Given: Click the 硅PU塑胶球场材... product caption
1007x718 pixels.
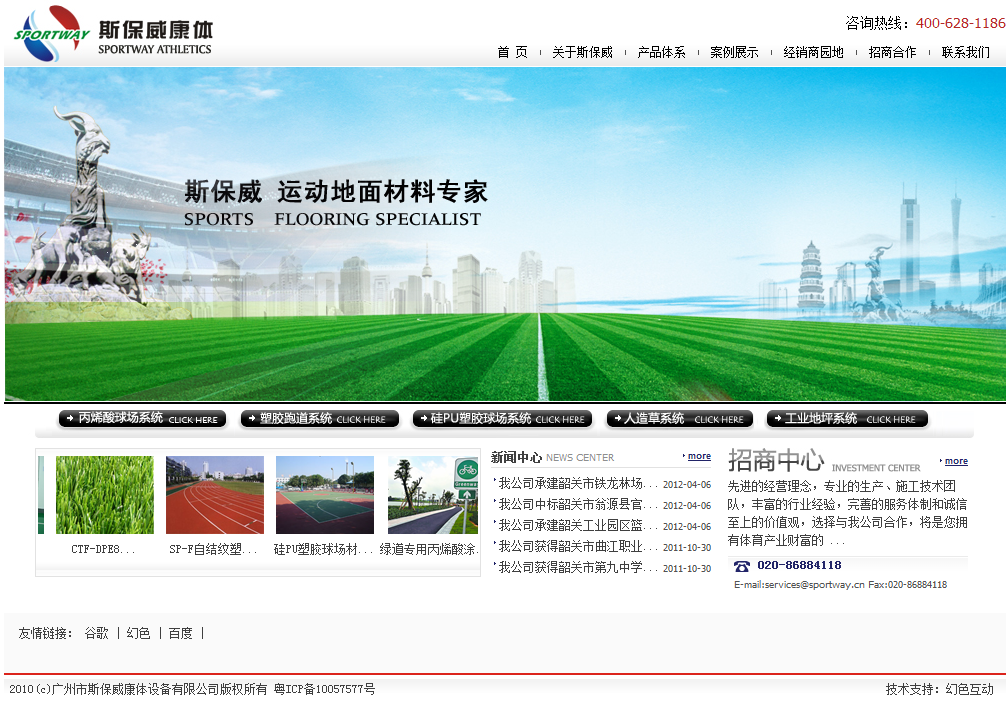Looking at the screenshot, I should 323,550.
